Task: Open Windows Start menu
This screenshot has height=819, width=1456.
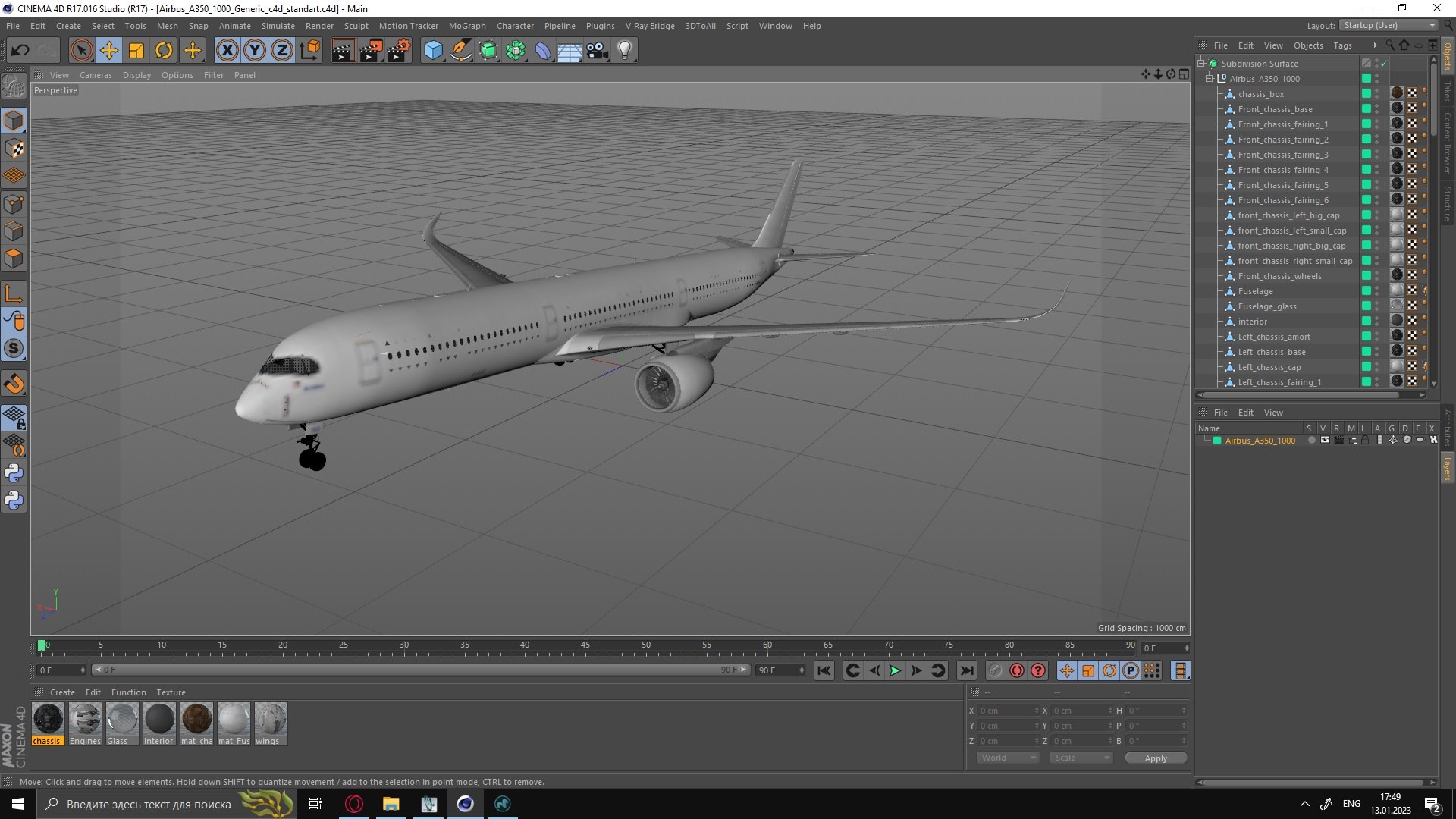Action: [18, 804]
